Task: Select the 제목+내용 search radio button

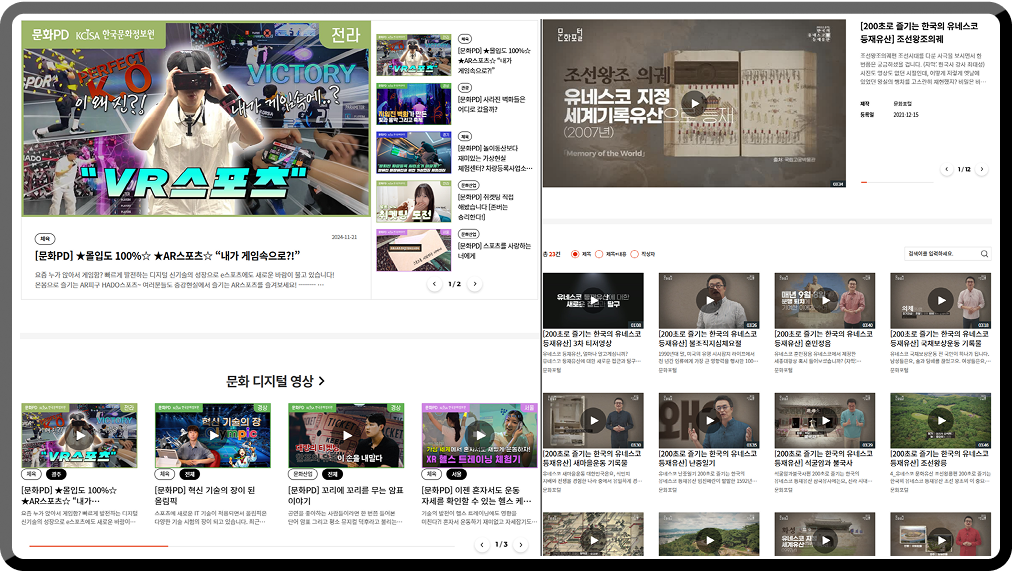Action: 599,254
